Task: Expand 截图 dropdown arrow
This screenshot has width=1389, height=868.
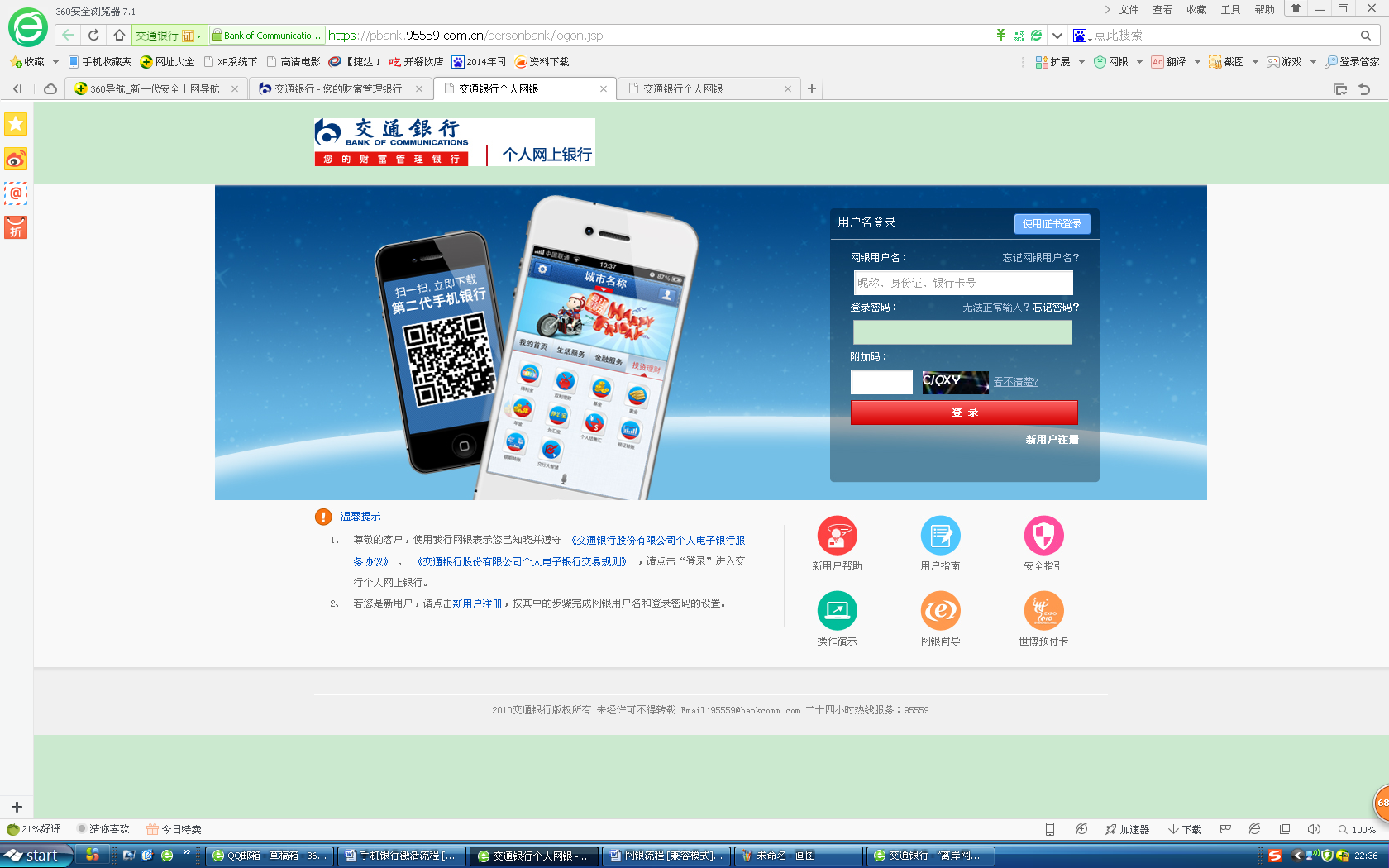Action: tap(1255, 62)
